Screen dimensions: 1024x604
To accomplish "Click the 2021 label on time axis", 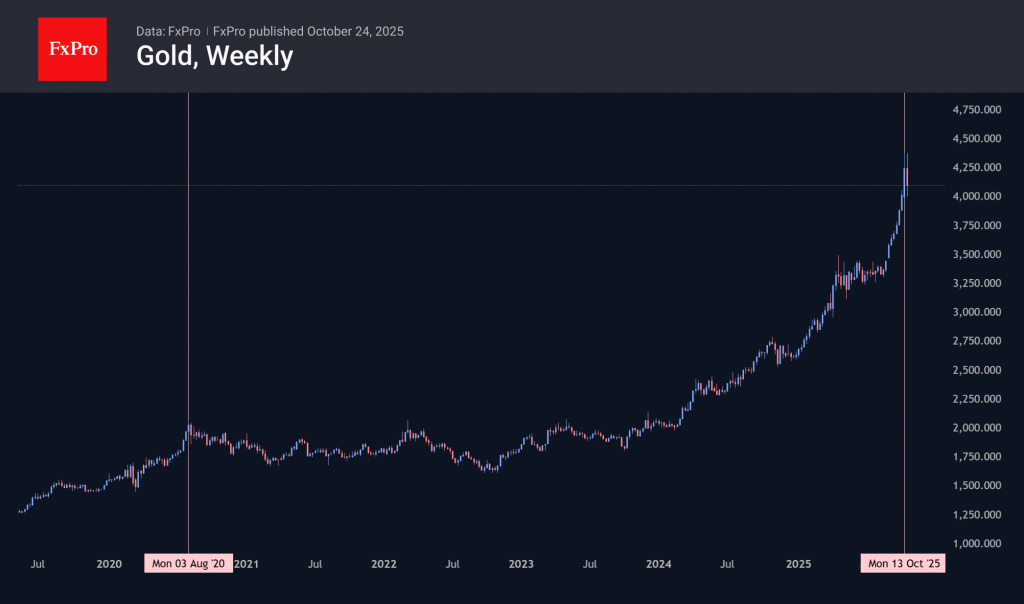I will coord(247,564).
